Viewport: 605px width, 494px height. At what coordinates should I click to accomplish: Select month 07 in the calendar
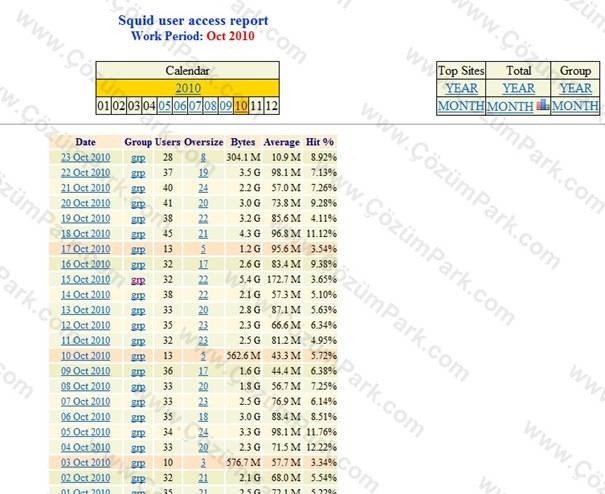coord(195,106)
